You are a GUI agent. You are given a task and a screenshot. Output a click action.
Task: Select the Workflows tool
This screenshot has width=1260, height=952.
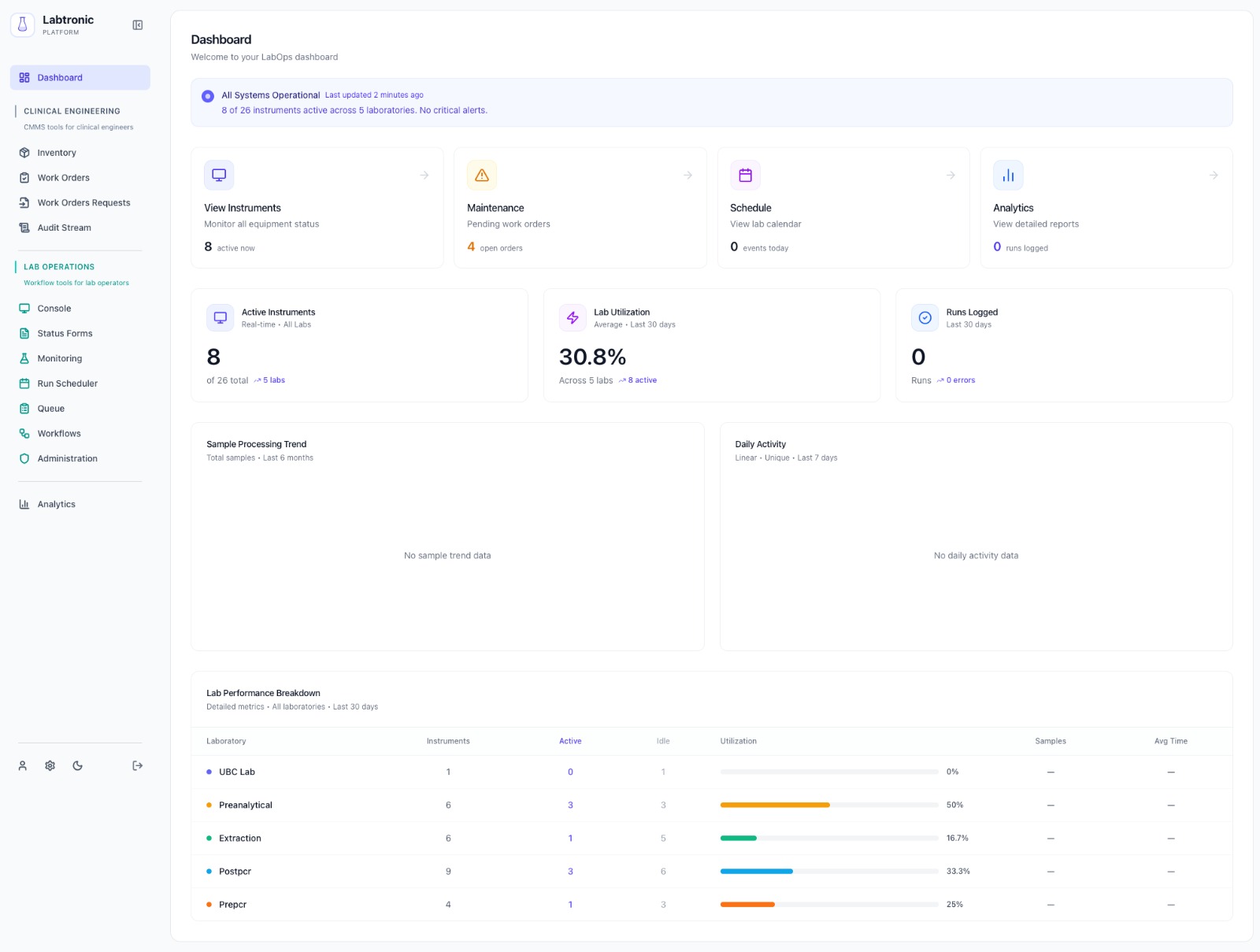pyautogui.click(x=58, y=433)
